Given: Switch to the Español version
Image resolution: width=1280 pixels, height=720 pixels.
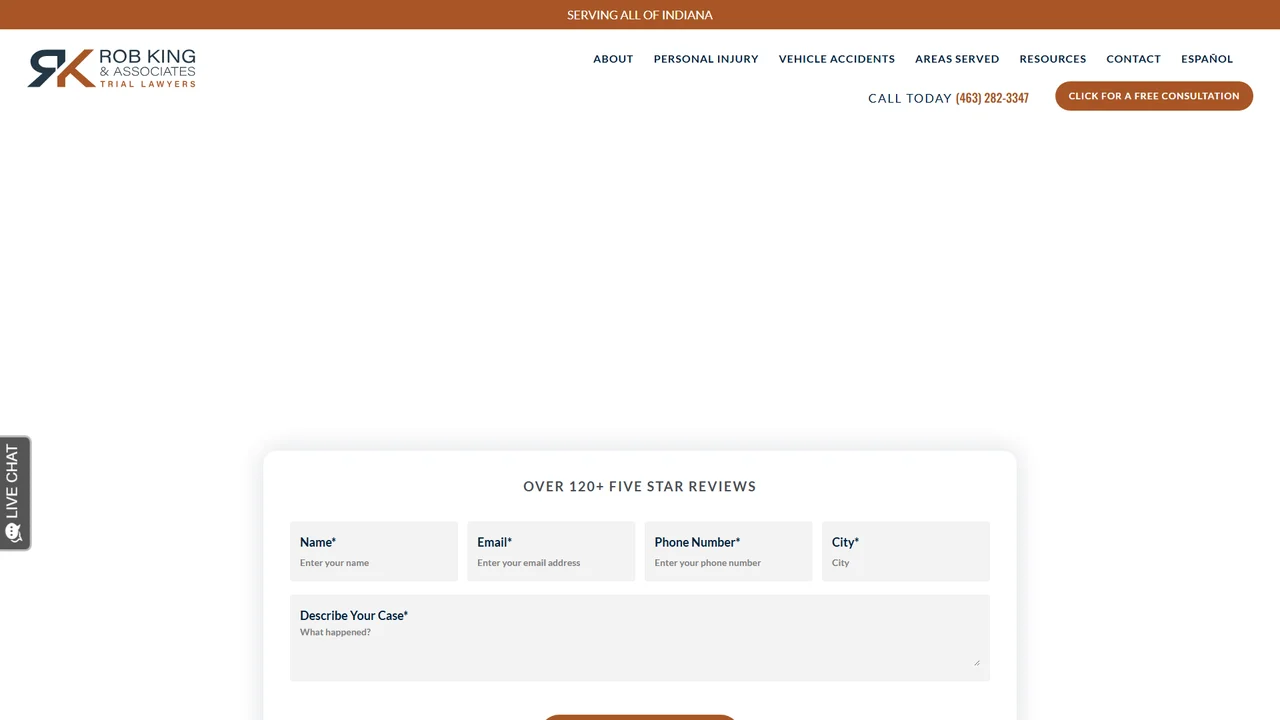Looking at the screenshot, I should [1207, 59].
